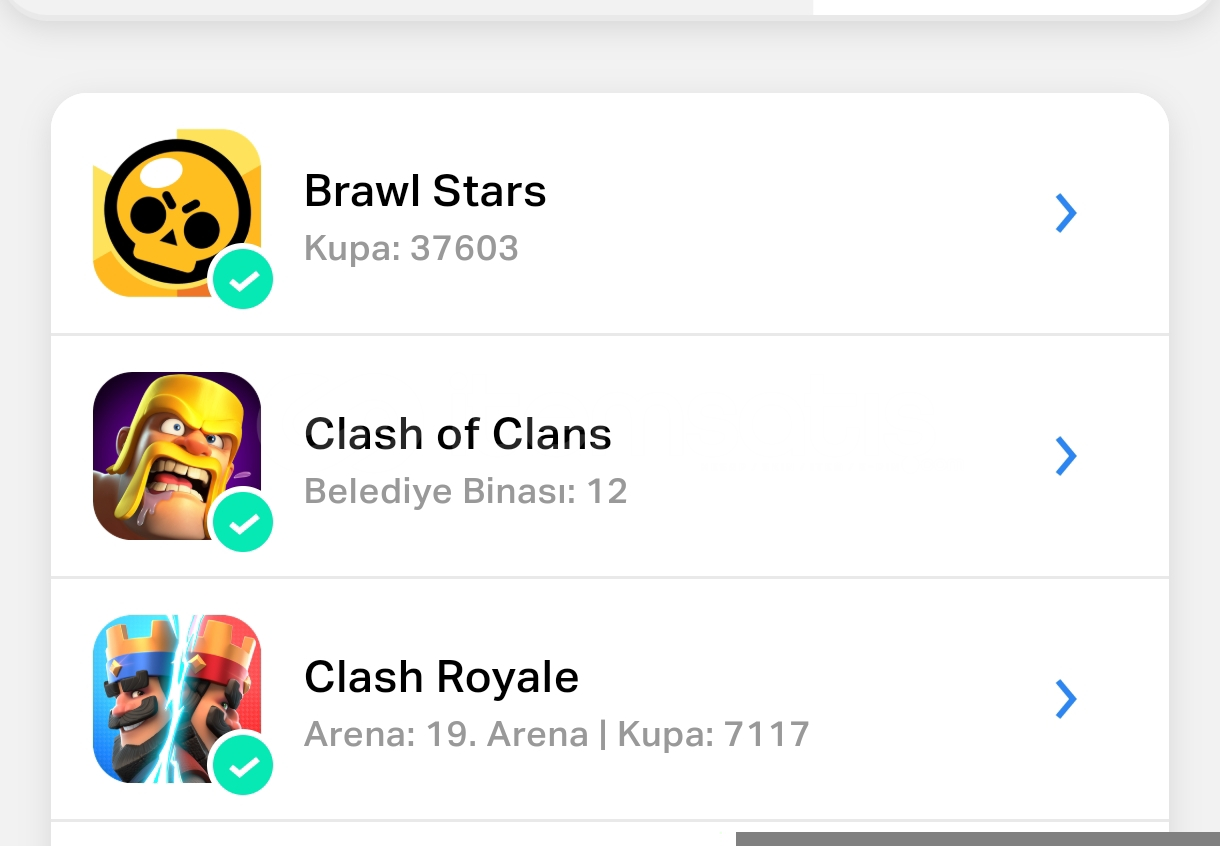1220x846 pixels.
Task: Click the green verified badge on Clash of Clans
Action: click(242, 521)
